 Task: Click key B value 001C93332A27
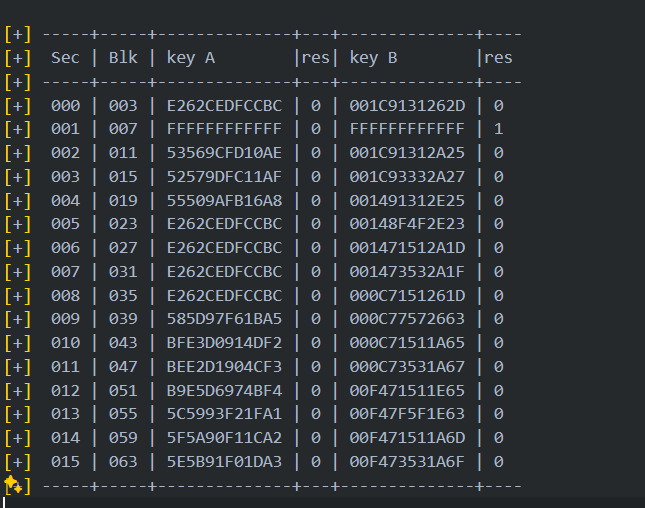pyautogui.click(x=407, y=177)
